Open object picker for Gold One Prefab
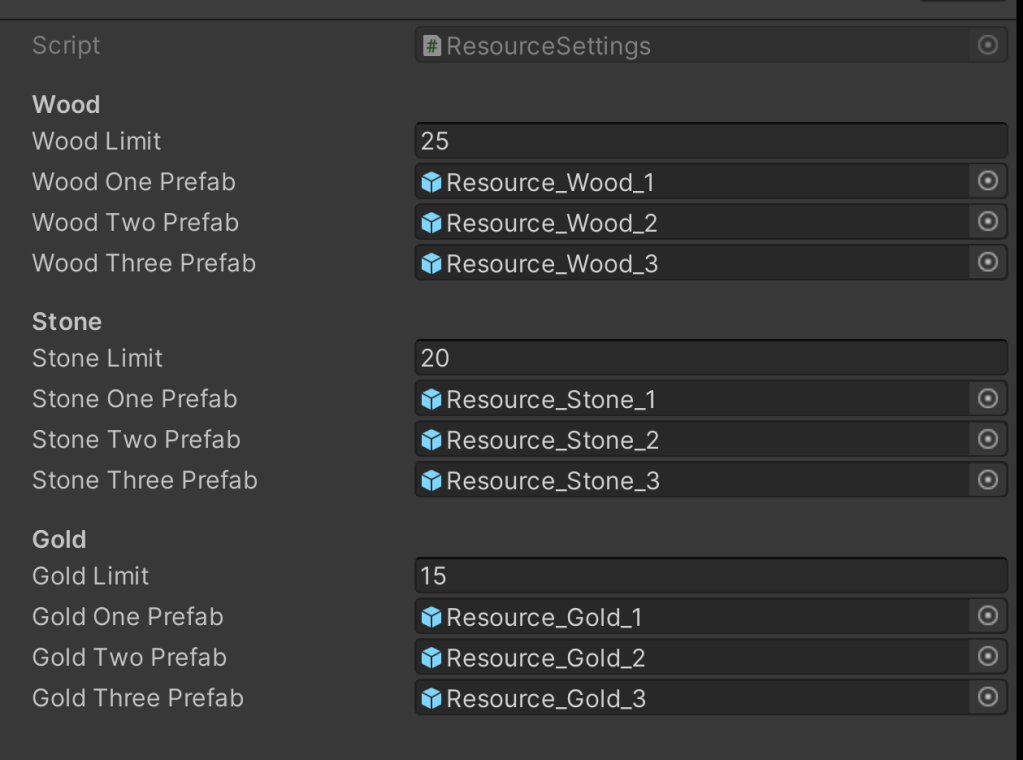Image resolution: width=1023 pixels, height=760 pixels. 987,617
